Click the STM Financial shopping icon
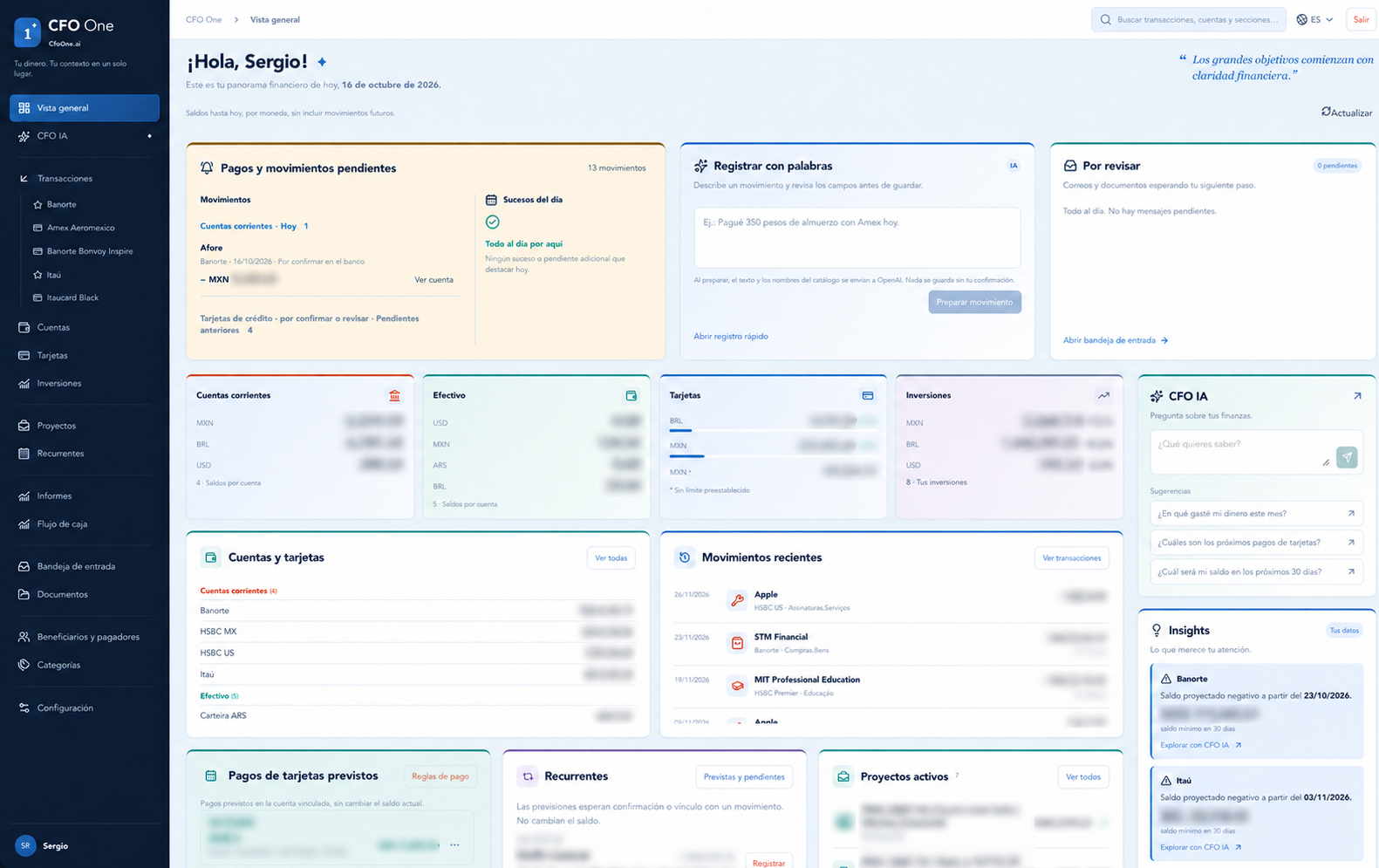Viewport: 1379px width, 868px height. click(x=737, y=643)
